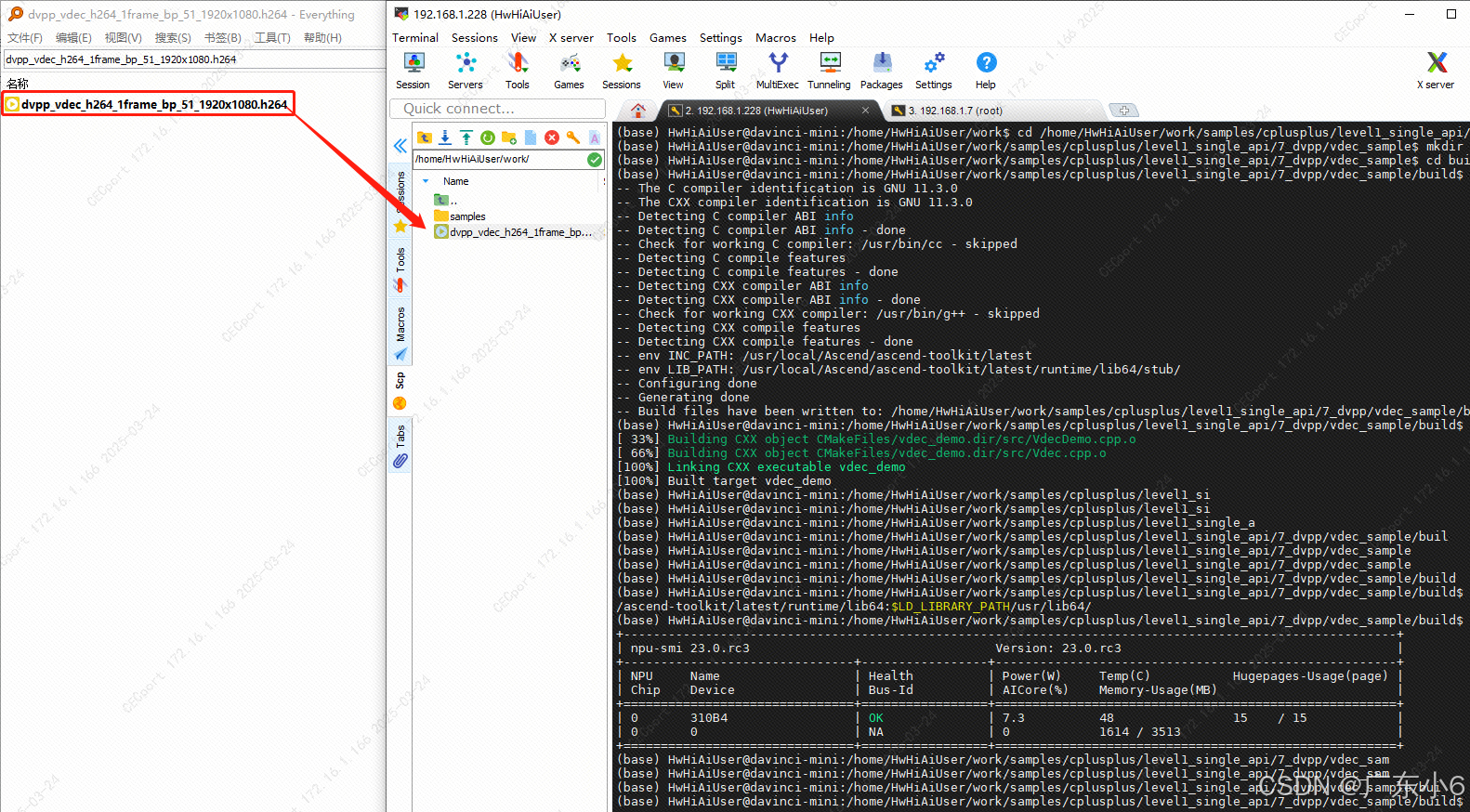Open Games menu in menu bar
The image size is (1470, 812).
(x=668, y=38)
